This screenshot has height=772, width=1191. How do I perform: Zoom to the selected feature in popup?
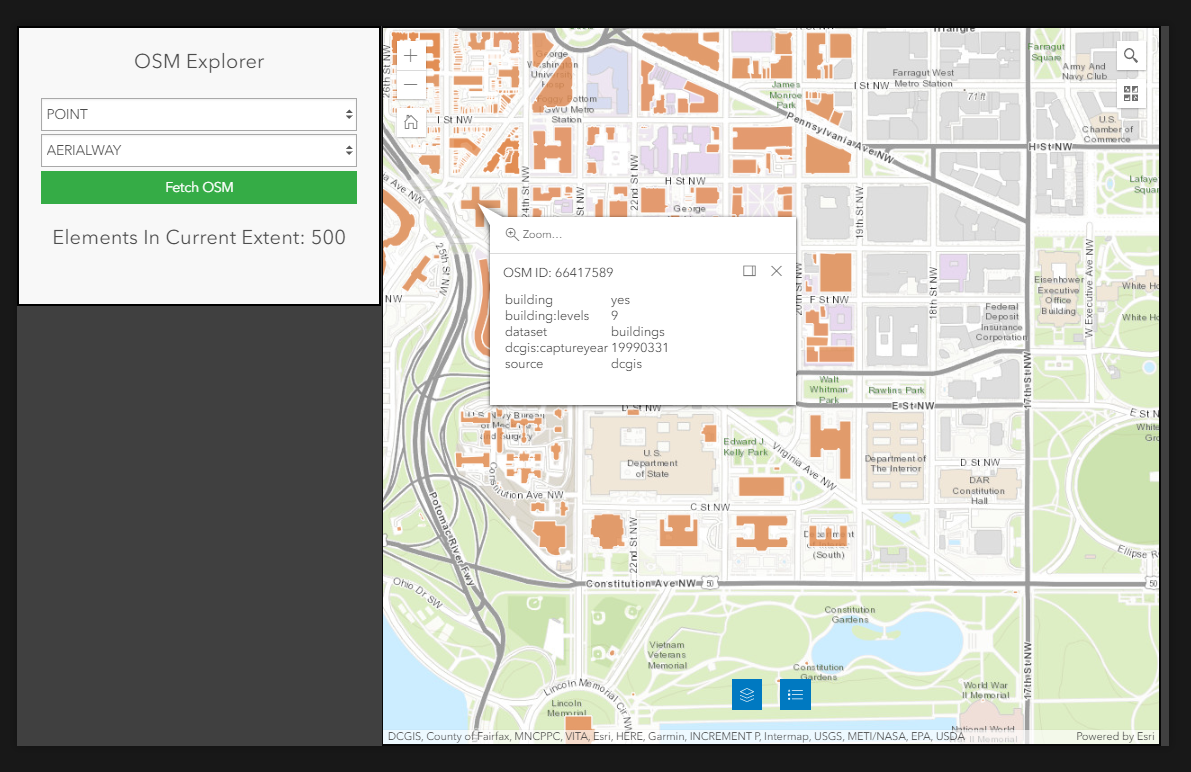pyautogui.click(x=534, y=234)
